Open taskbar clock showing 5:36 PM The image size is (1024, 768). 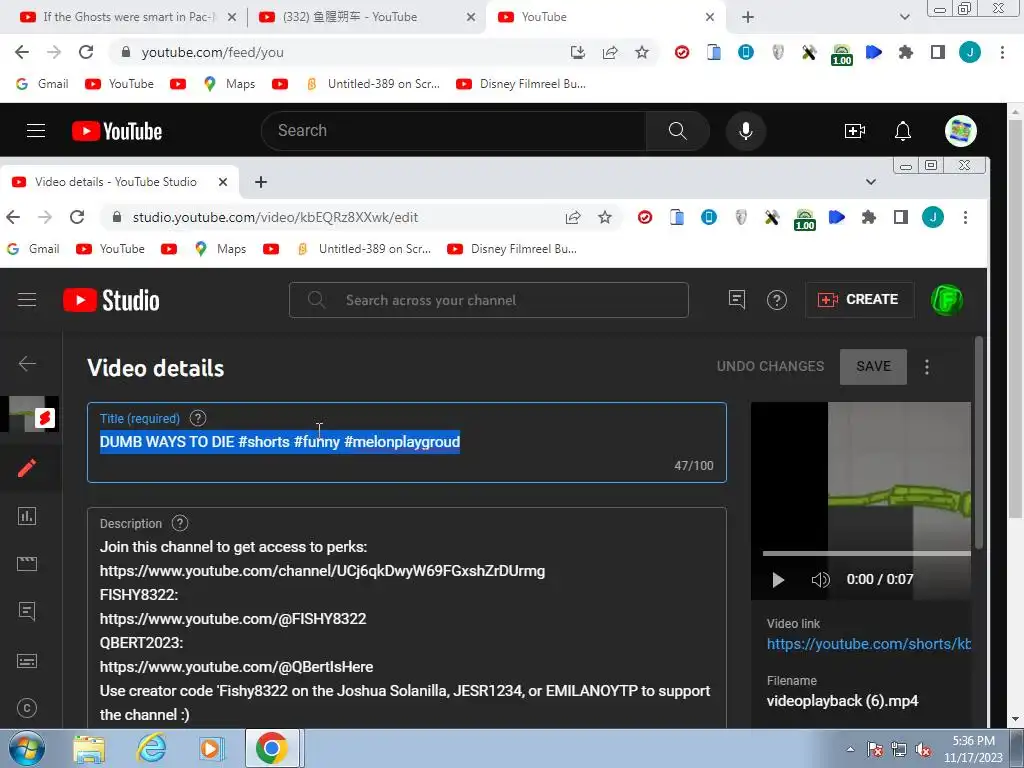point(973,749)
